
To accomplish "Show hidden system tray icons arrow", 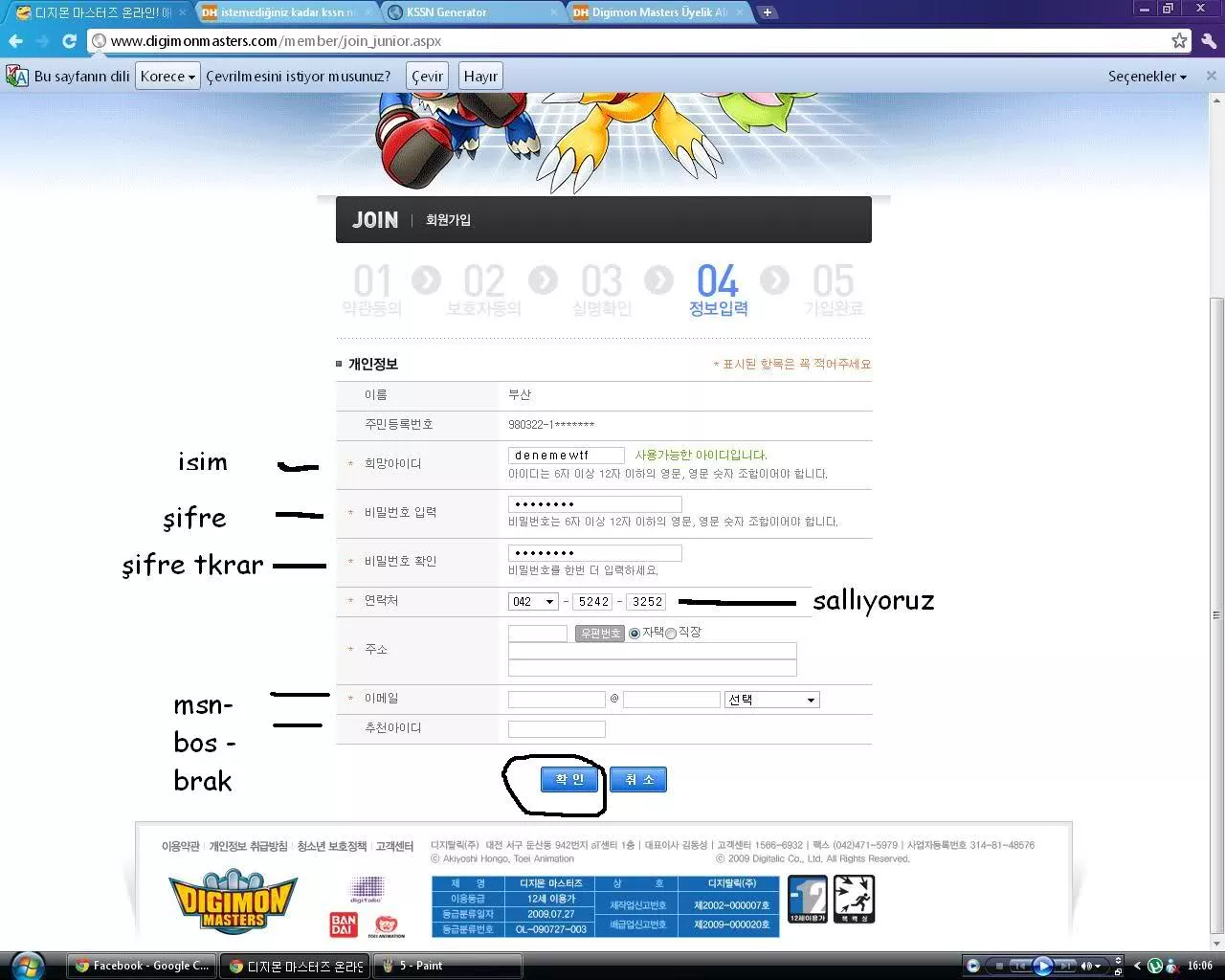I will [x=1137, y=966].
